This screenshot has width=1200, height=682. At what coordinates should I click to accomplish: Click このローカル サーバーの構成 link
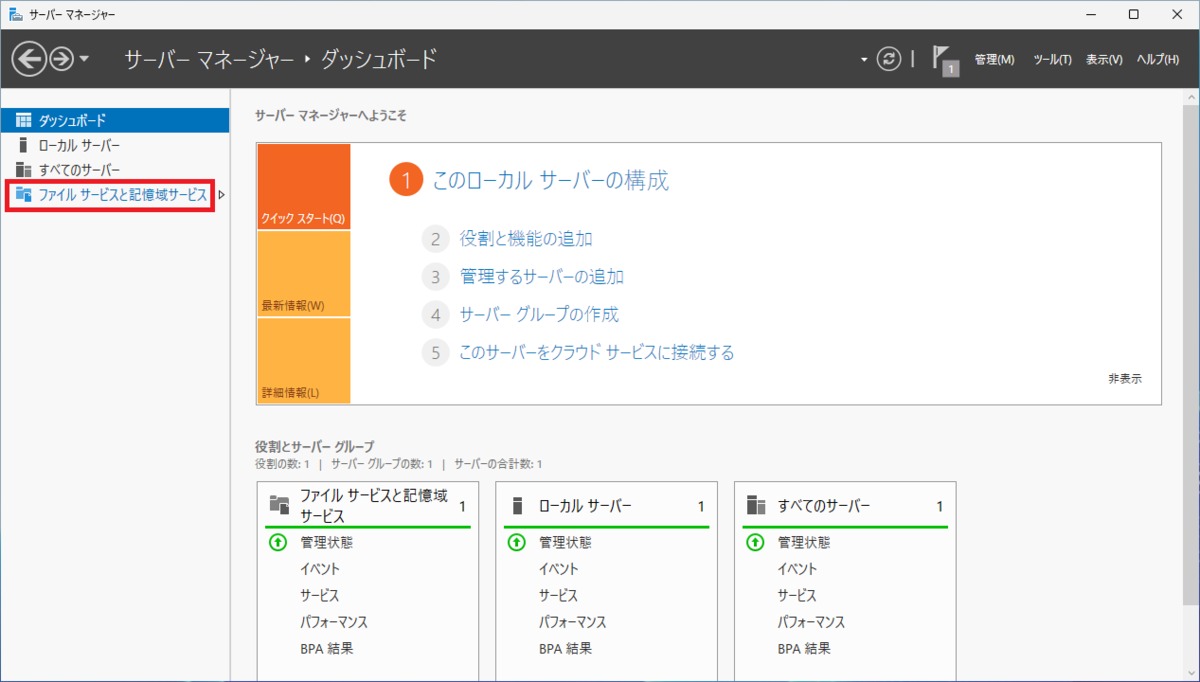pyautogui.click(x=550, y=180)
